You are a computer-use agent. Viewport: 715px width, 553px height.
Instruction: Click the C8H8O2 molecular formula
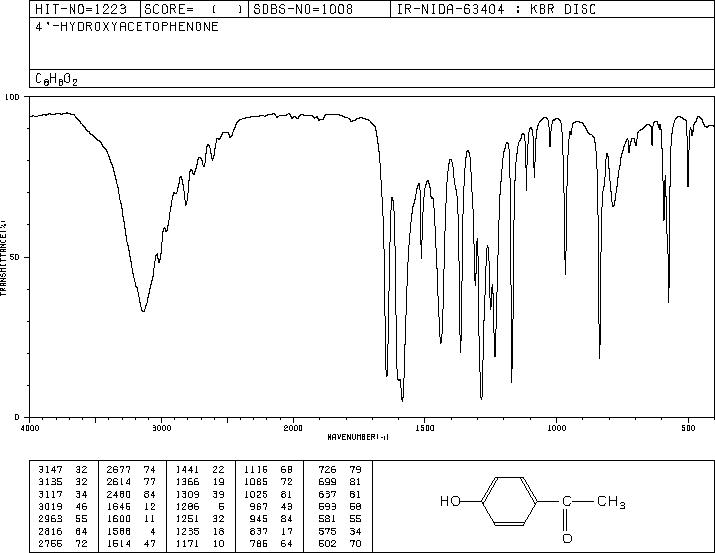tap(57, 79)
